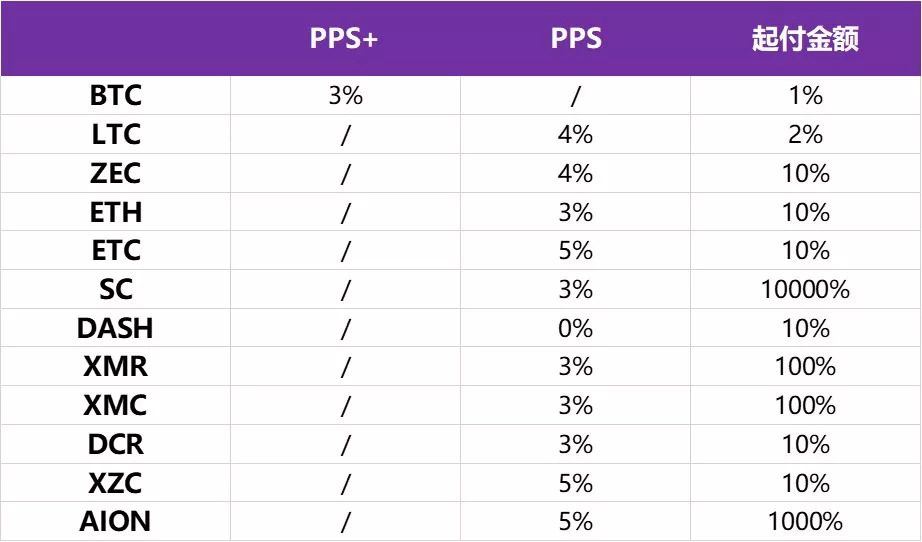Select the BTC row label
Screen dimensions: 922x542
pos(116,96)
